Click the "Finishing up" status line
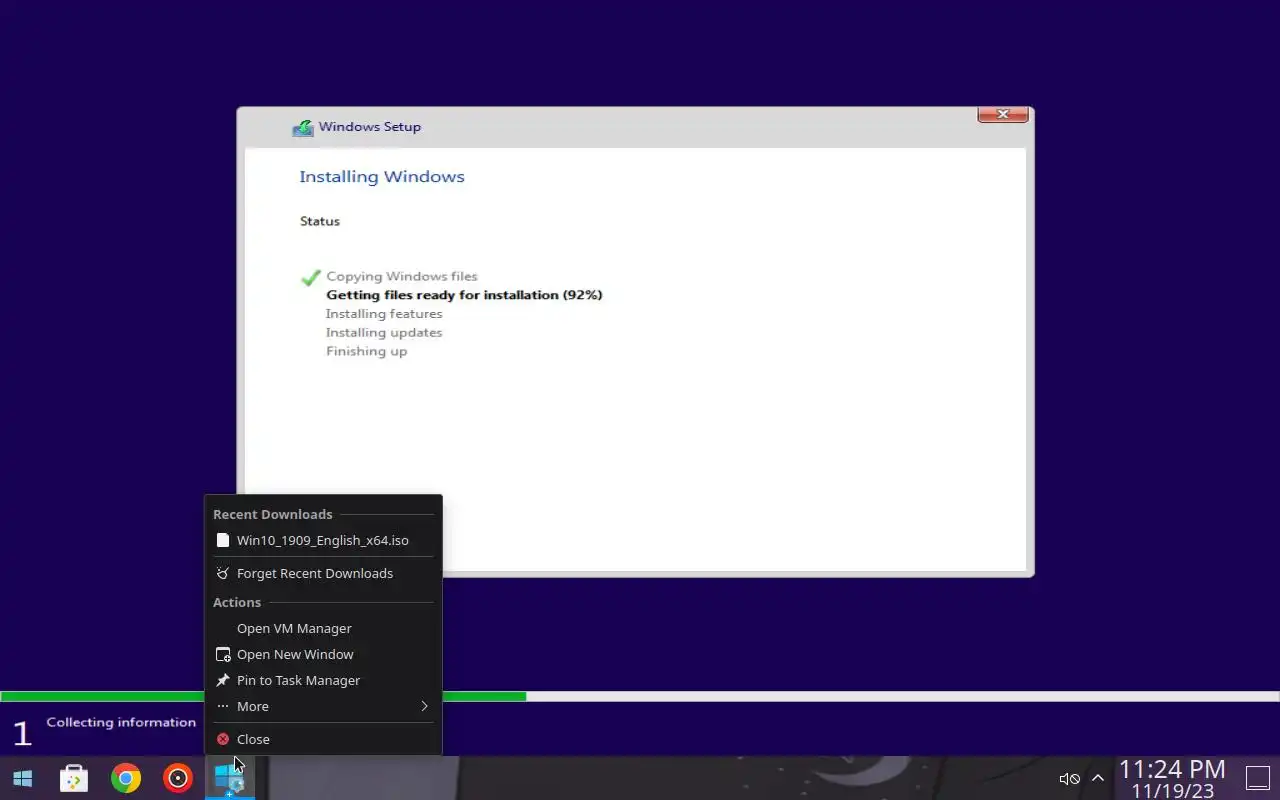The image size is (1280, 800). [x=366, y=351]
